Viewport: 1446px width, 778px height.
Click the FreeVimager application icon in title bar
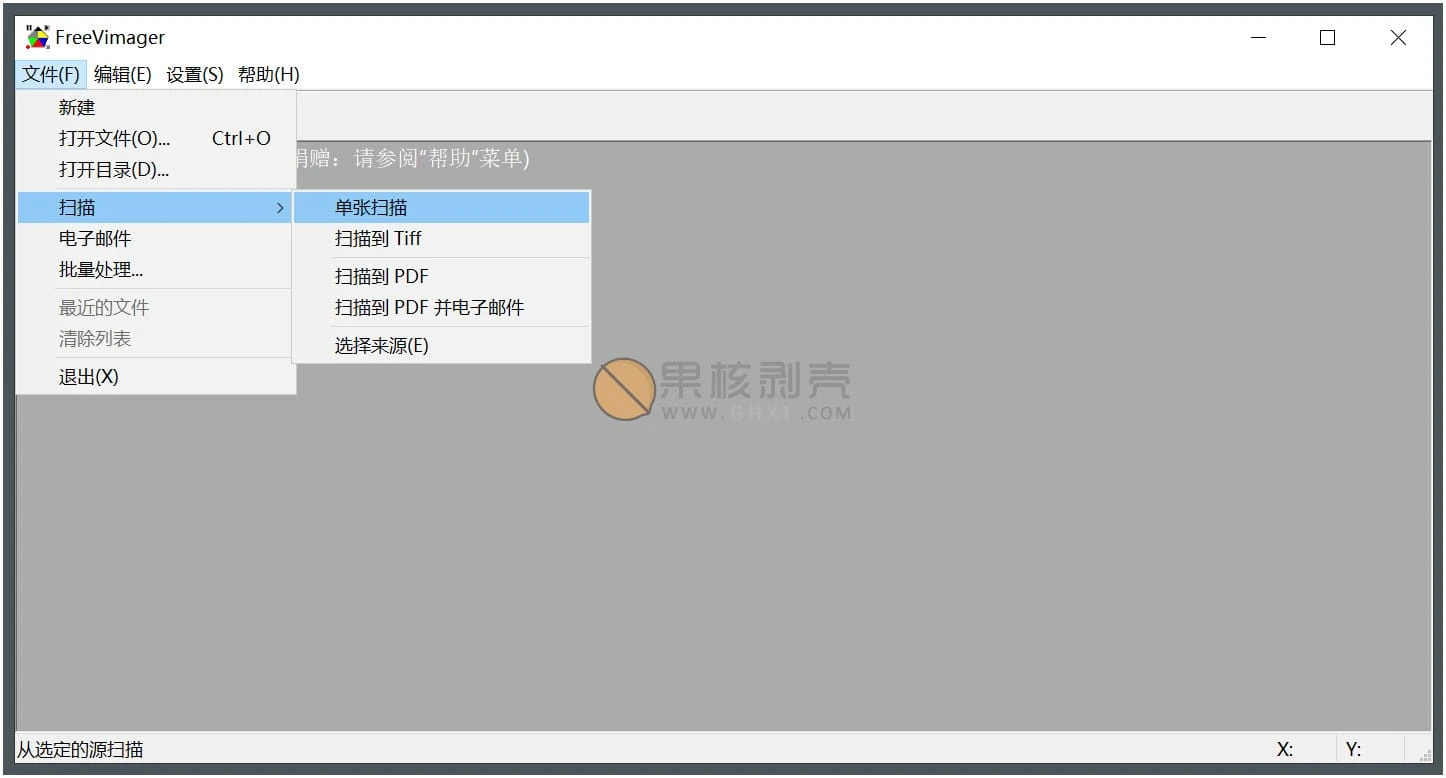coord(36,37)
